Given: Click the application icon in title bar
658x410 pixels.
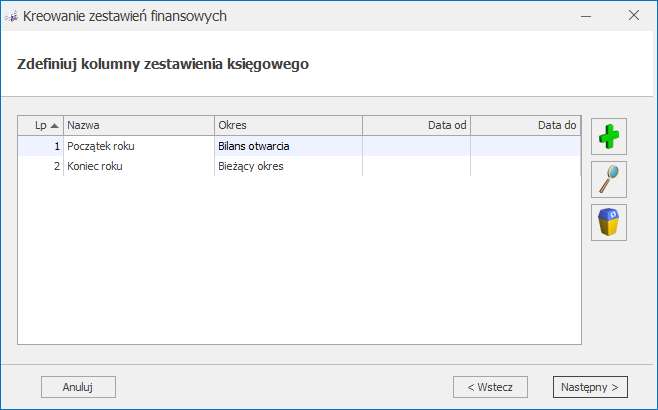Looking at the screenshot, I should tap(12, 16).
